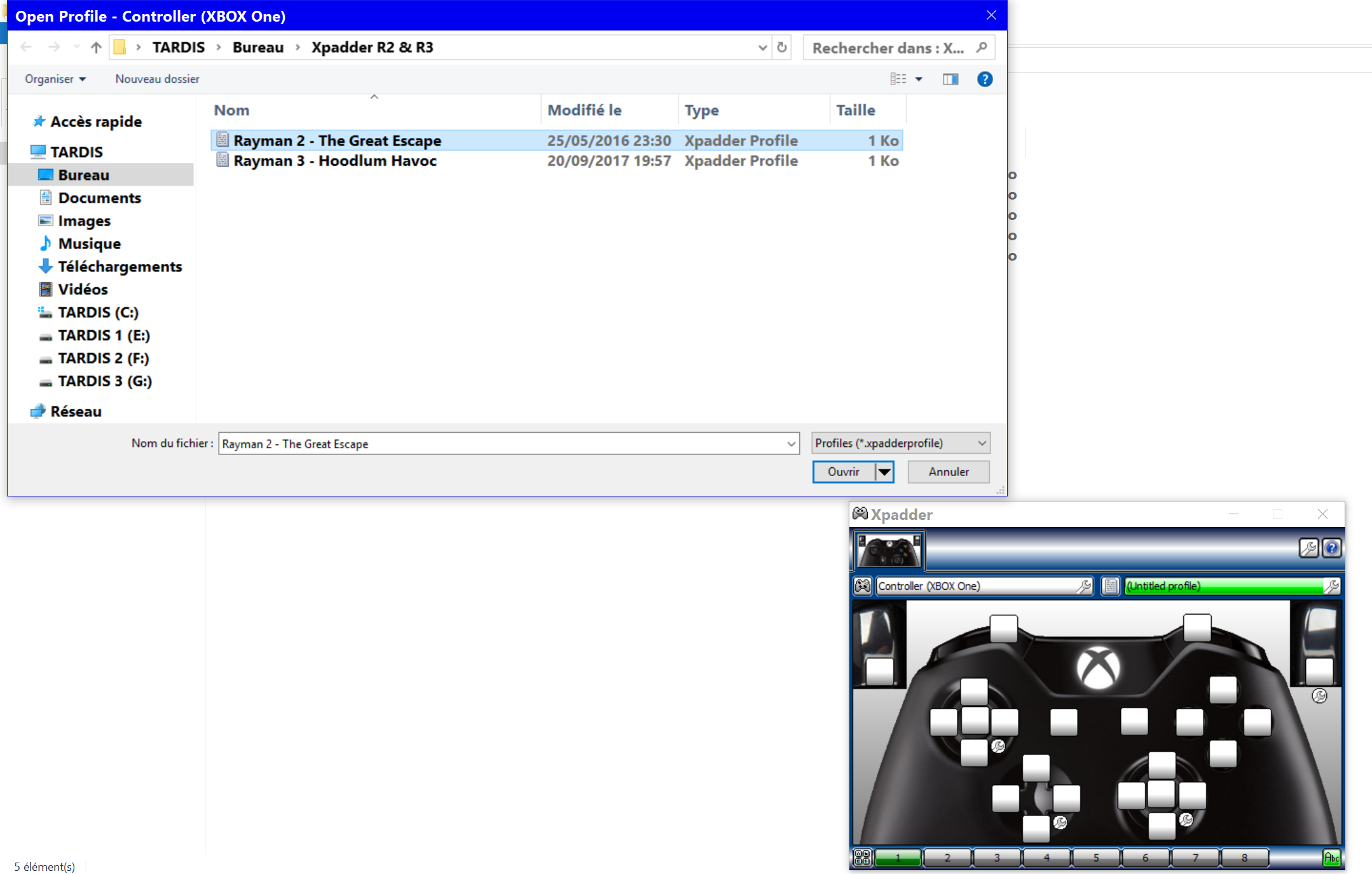1372x874 pixels.
Task: Click the Ouvrir button
Action: pos(844,472)
